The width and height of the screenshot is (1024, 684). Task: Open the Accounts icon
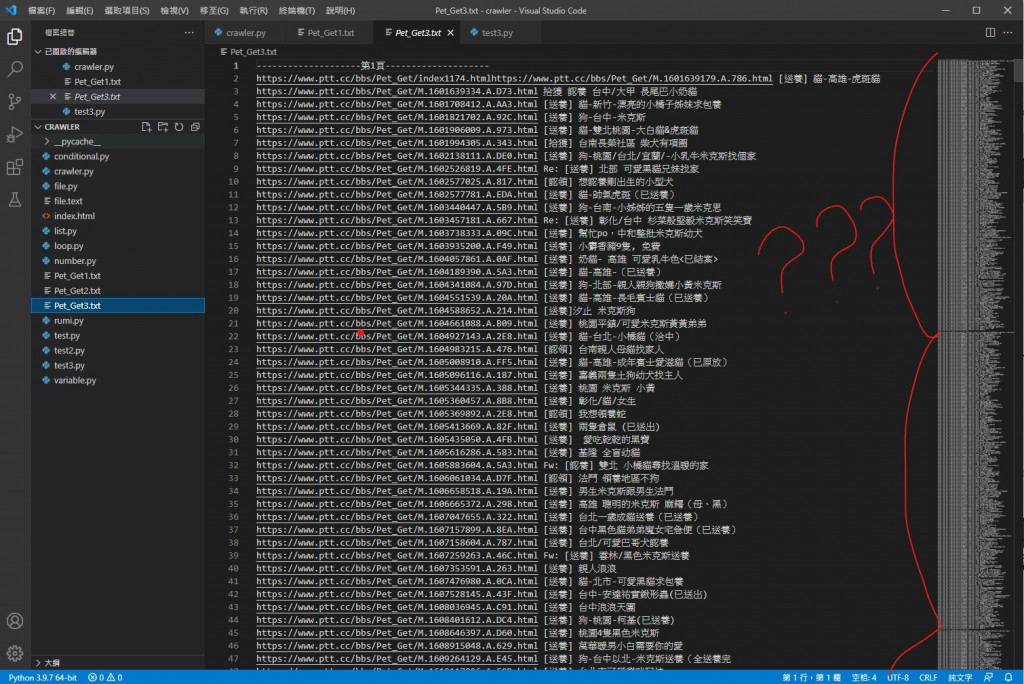coord(14,621)
